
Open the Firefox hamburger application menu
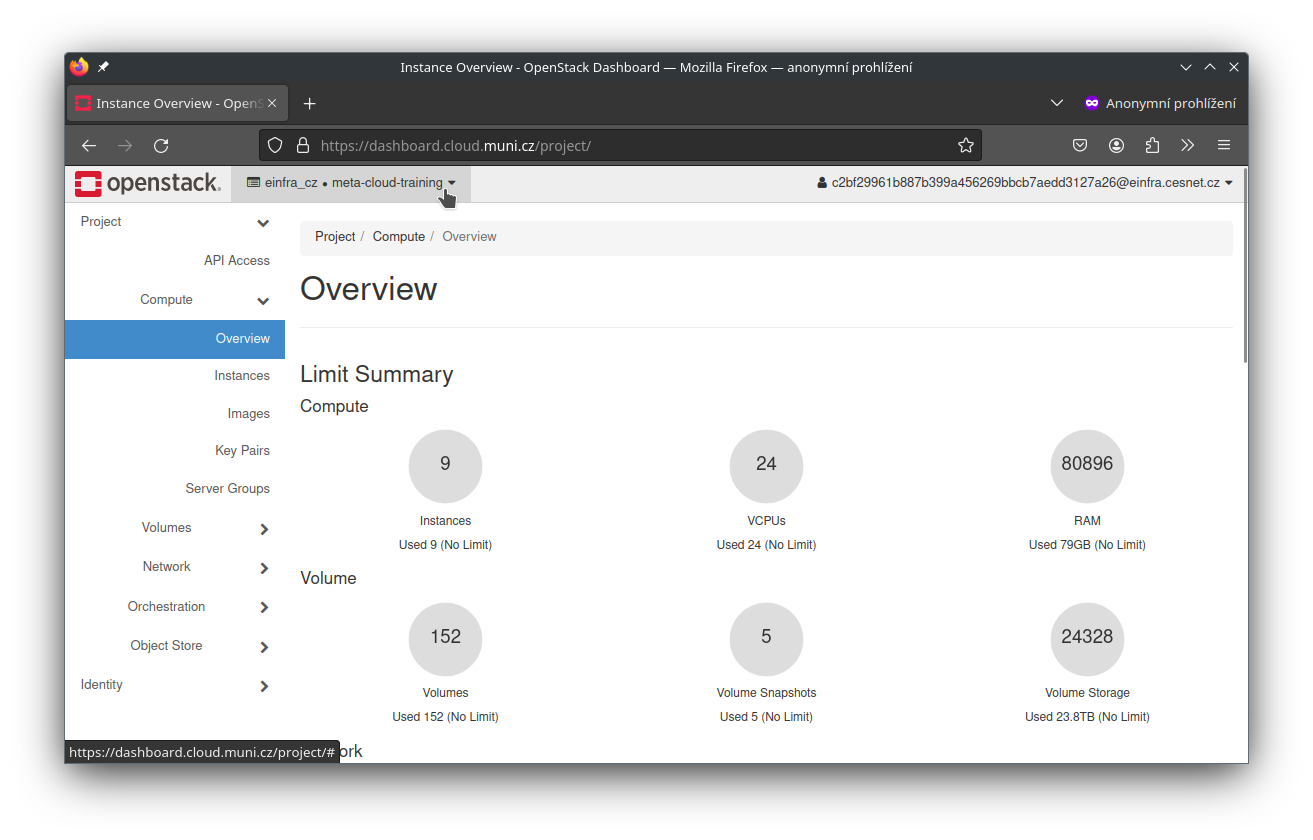(x=1224, y=146)
